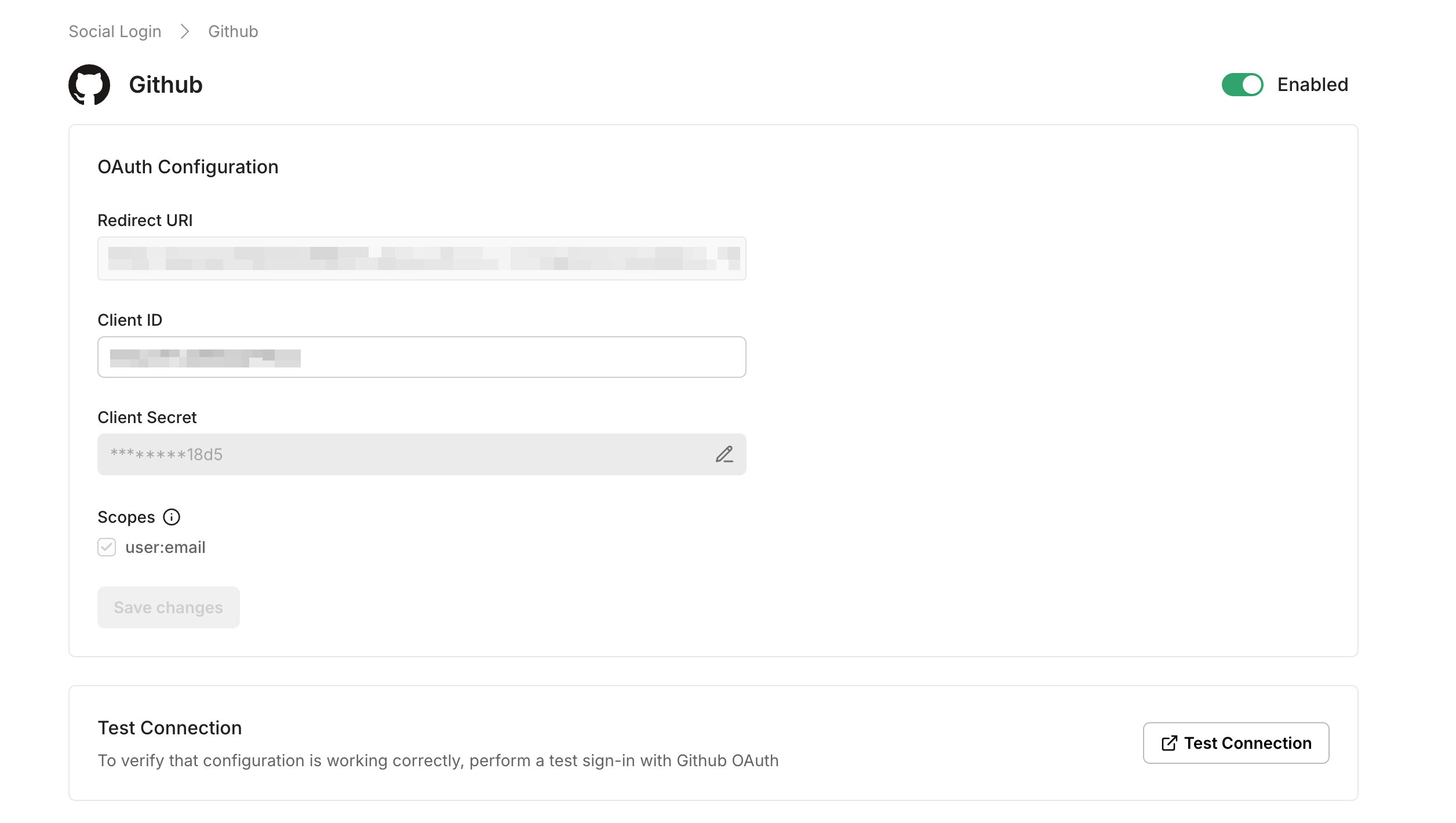The image size is (1456, 823).
Task: Click the Save changes button
Action: pos(168,607)
